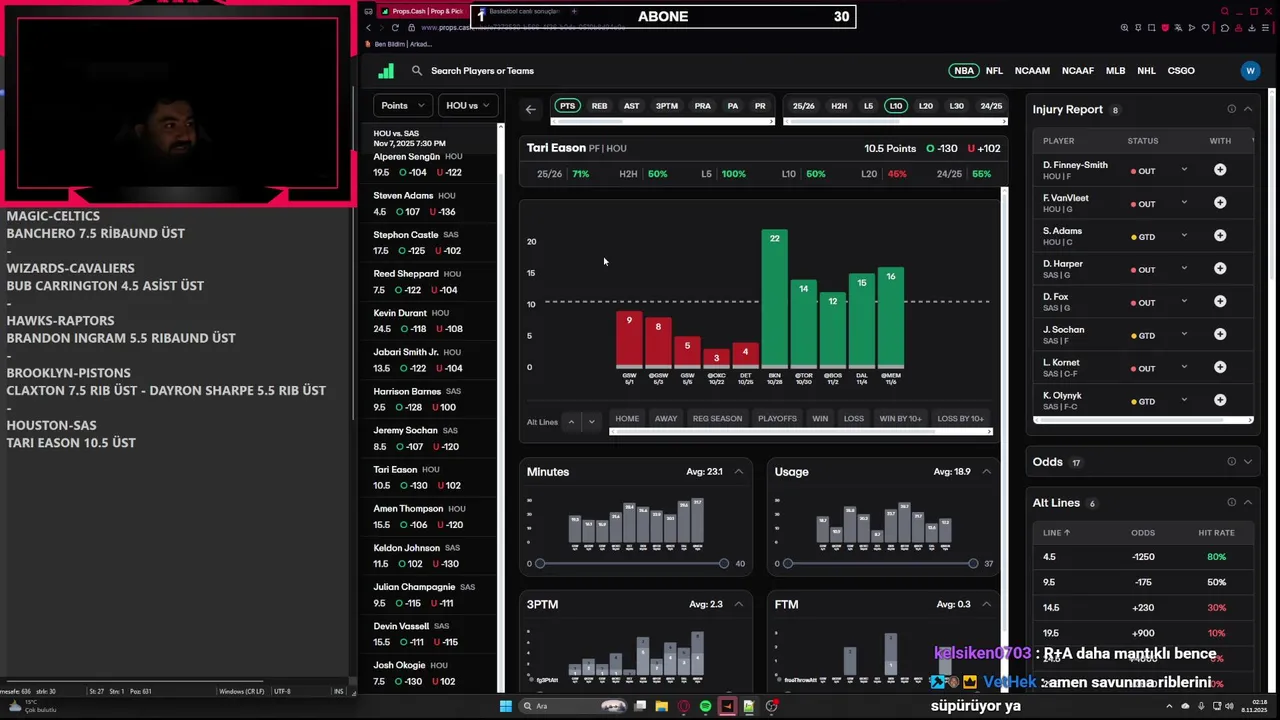Screen dimensions: 1280x720
Task: Switch to the MLB league tab
Action: tap(1115, 71)
